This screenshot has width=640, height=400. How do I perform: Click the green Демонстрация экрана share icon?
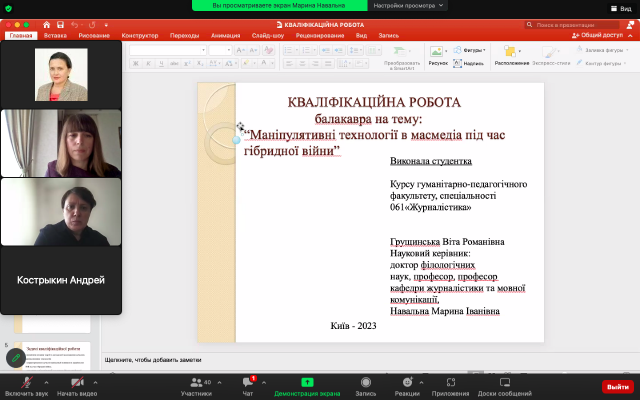tap(307, 382)
